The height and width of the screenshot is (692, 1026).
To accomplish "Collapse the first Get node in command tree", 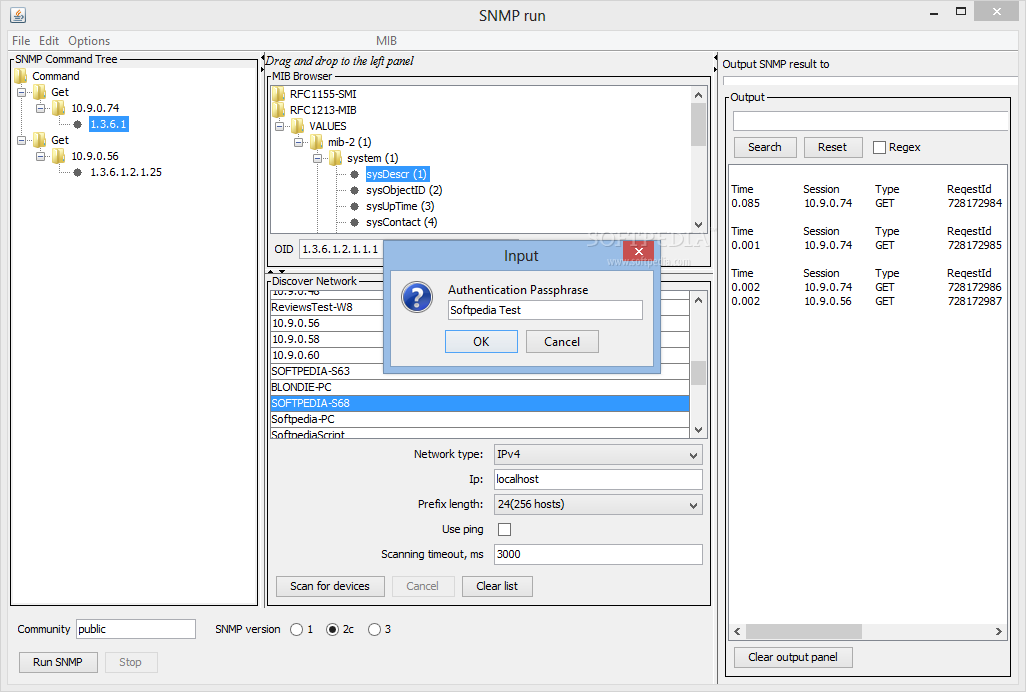I will point(22,92).
